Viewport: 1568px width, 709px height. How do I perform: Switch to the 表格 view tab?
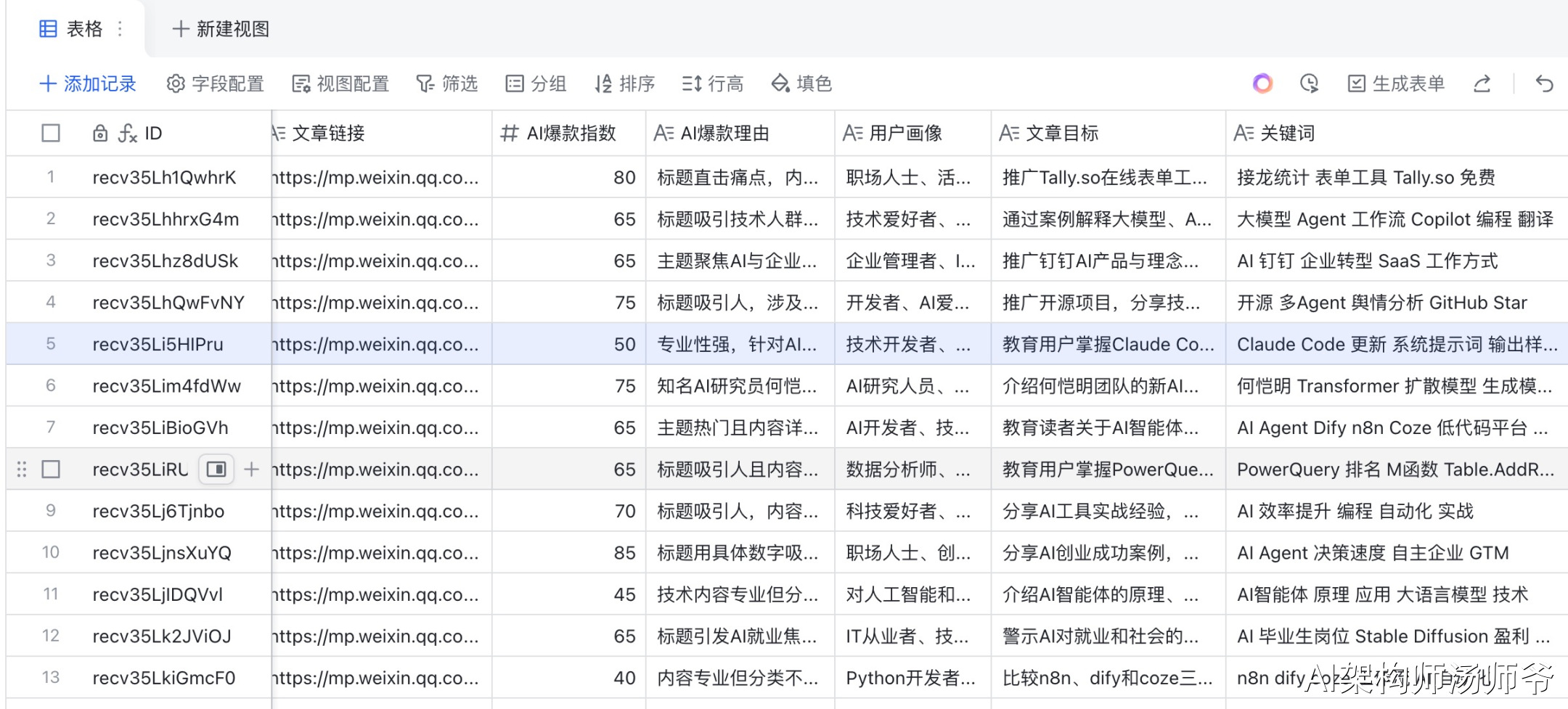point(71,29)
